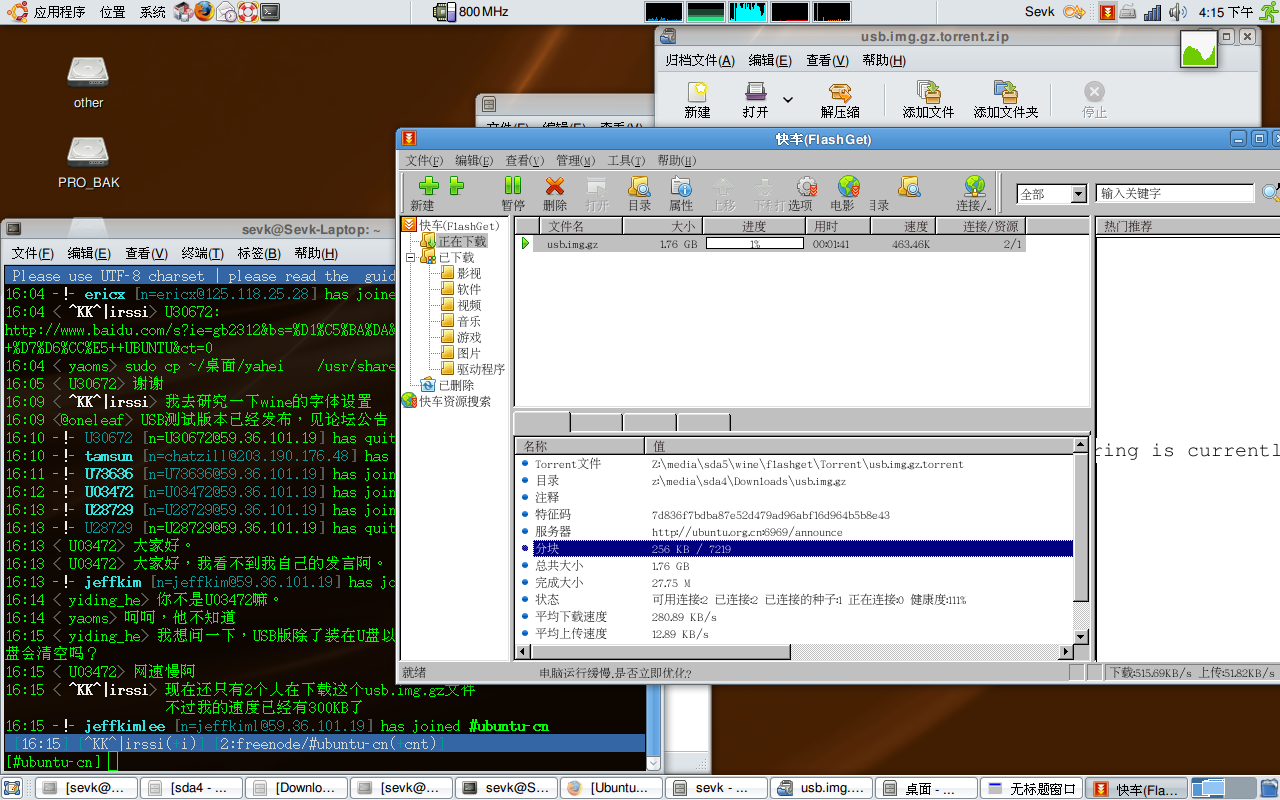Click the 新建 icon in the archive manager window

point(697,92)
